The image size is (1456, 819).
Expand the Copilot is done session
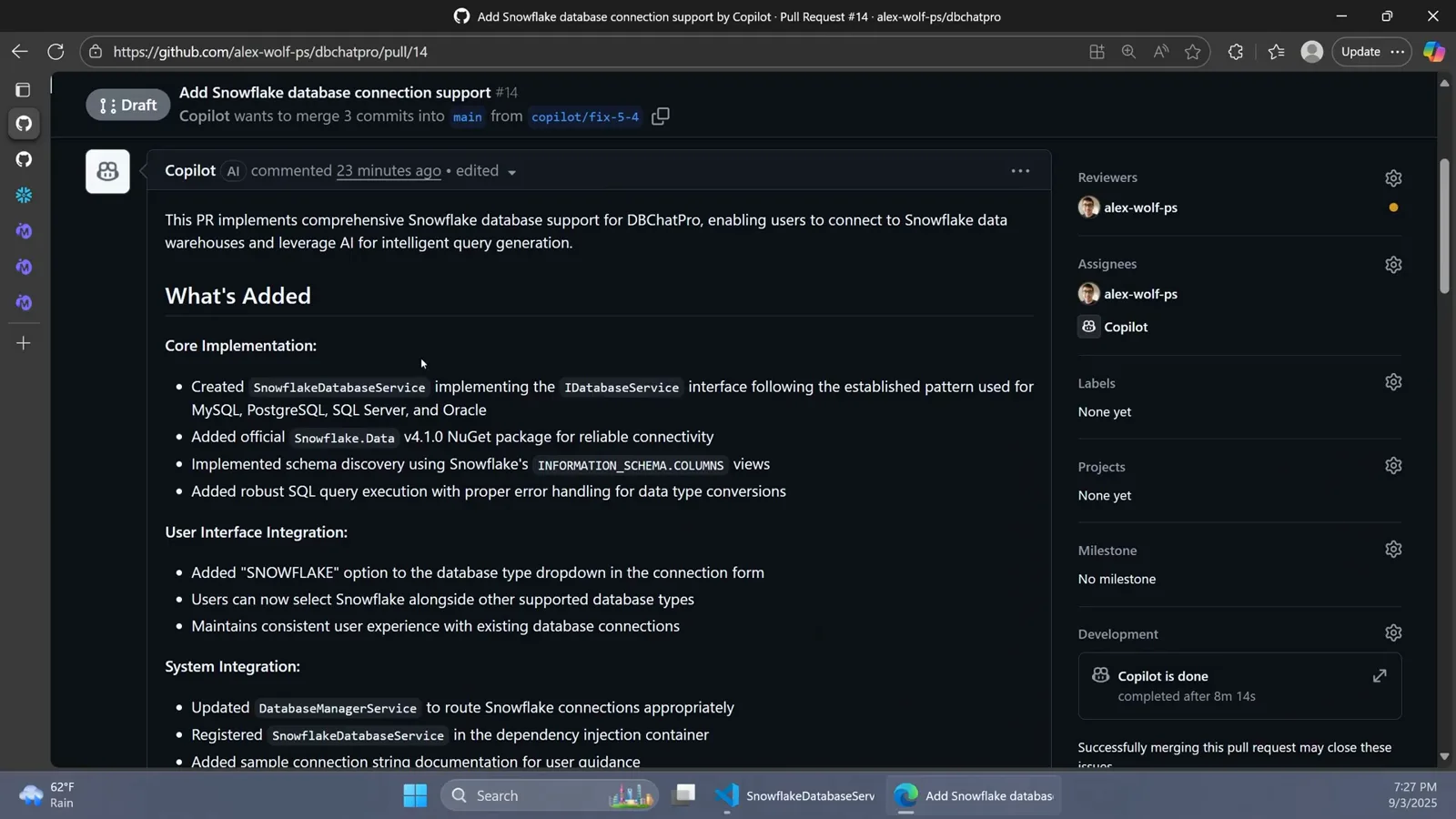[x=1380, y=675]
